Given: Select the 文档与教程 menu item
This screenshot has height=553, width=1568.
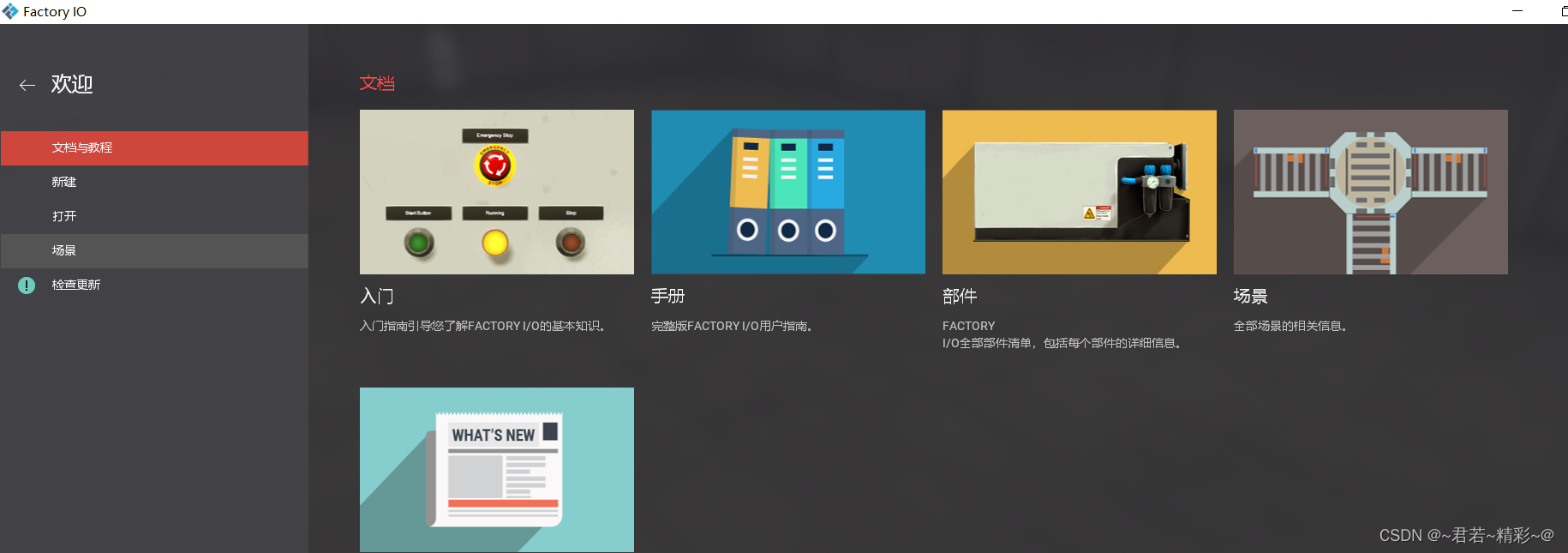Looking at the screenshot, I should 154,148.
